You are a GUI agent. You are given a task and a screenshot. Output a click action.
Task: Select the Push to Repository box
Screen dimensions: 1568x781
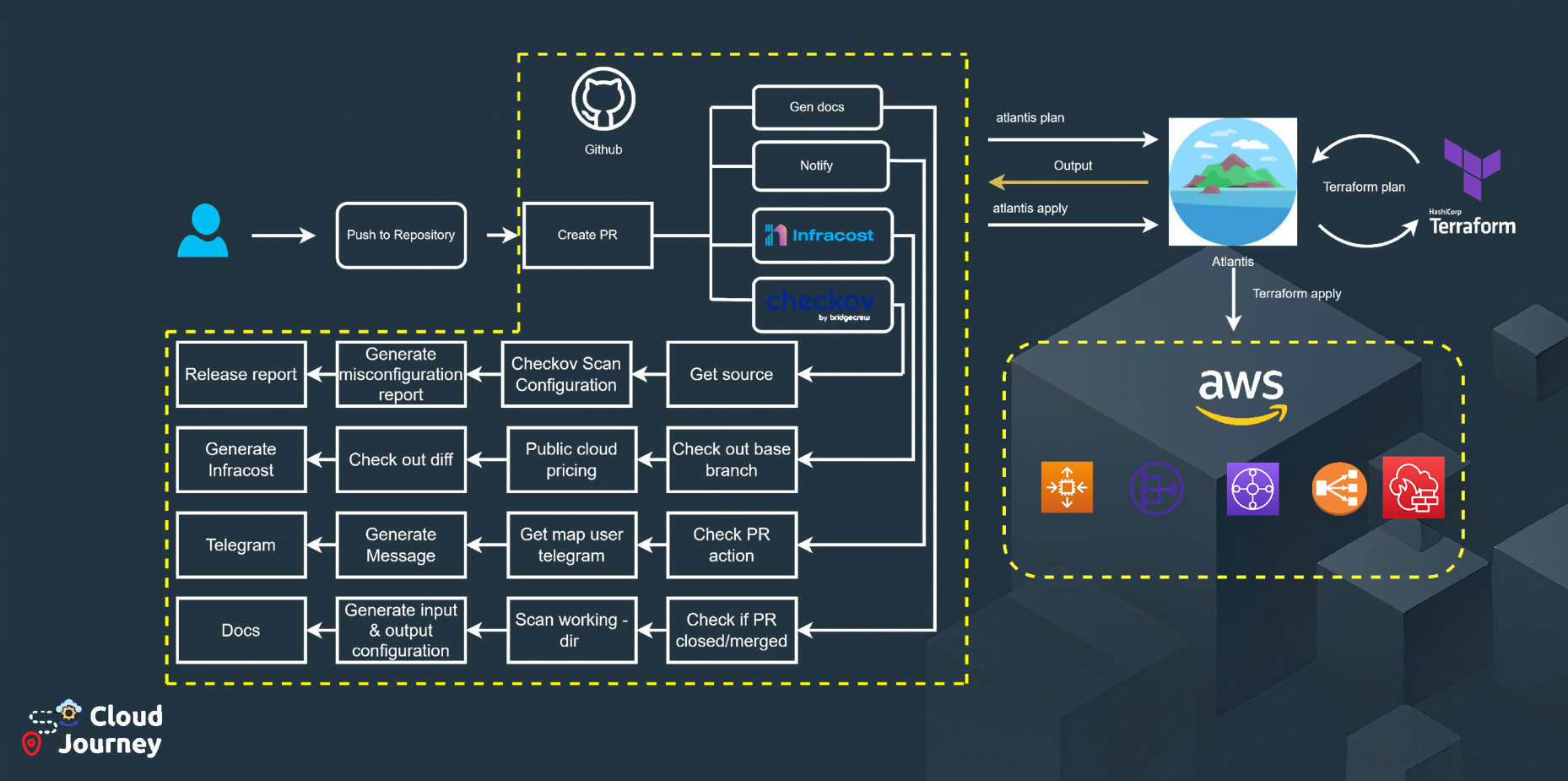[401, 236]
